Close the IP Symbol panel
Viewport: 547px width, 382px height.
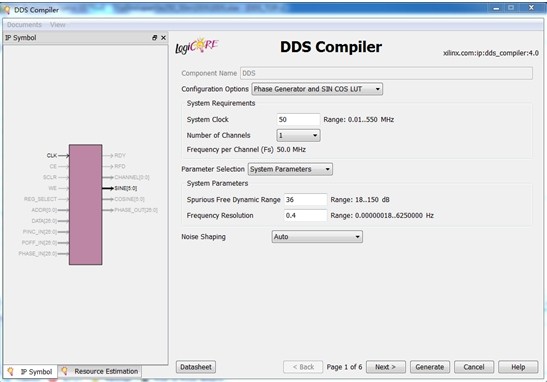[163, 38]
